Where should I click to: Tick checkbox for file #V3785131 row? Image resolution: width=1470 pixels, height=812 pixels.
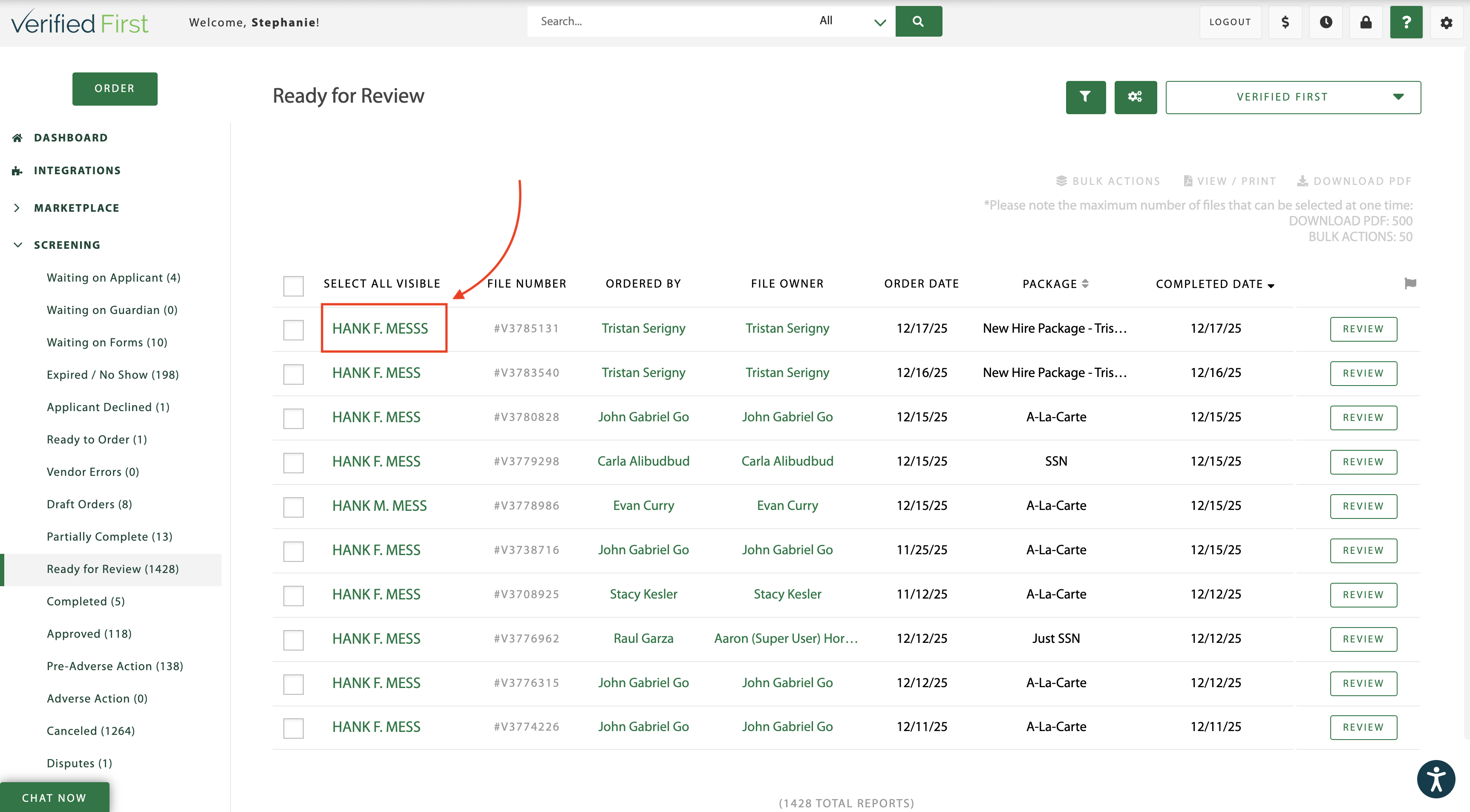pos(293,329)
